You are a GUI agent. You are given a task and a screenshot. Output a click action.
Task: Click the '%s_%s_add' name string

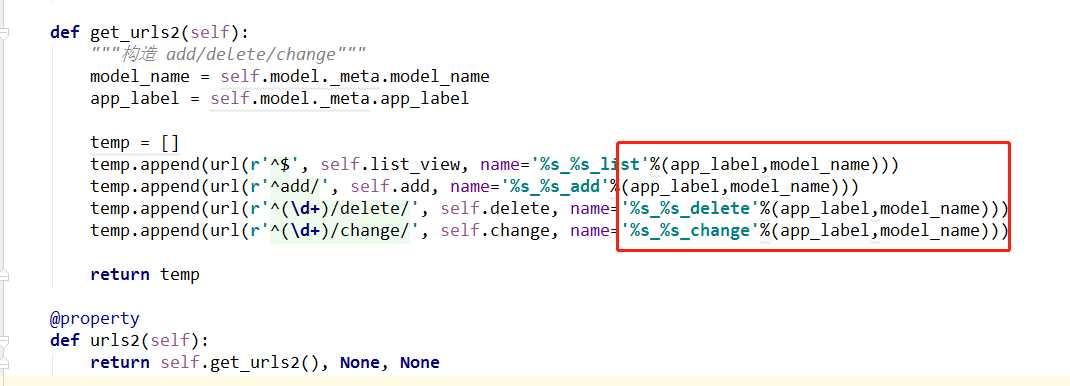pyautogui.click(x=560, y=186)
